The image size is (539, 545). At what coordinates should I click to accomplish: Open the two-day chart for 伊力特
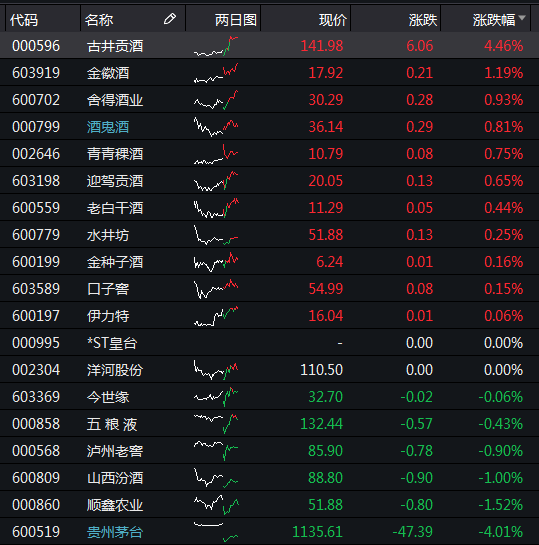point(216,316)
